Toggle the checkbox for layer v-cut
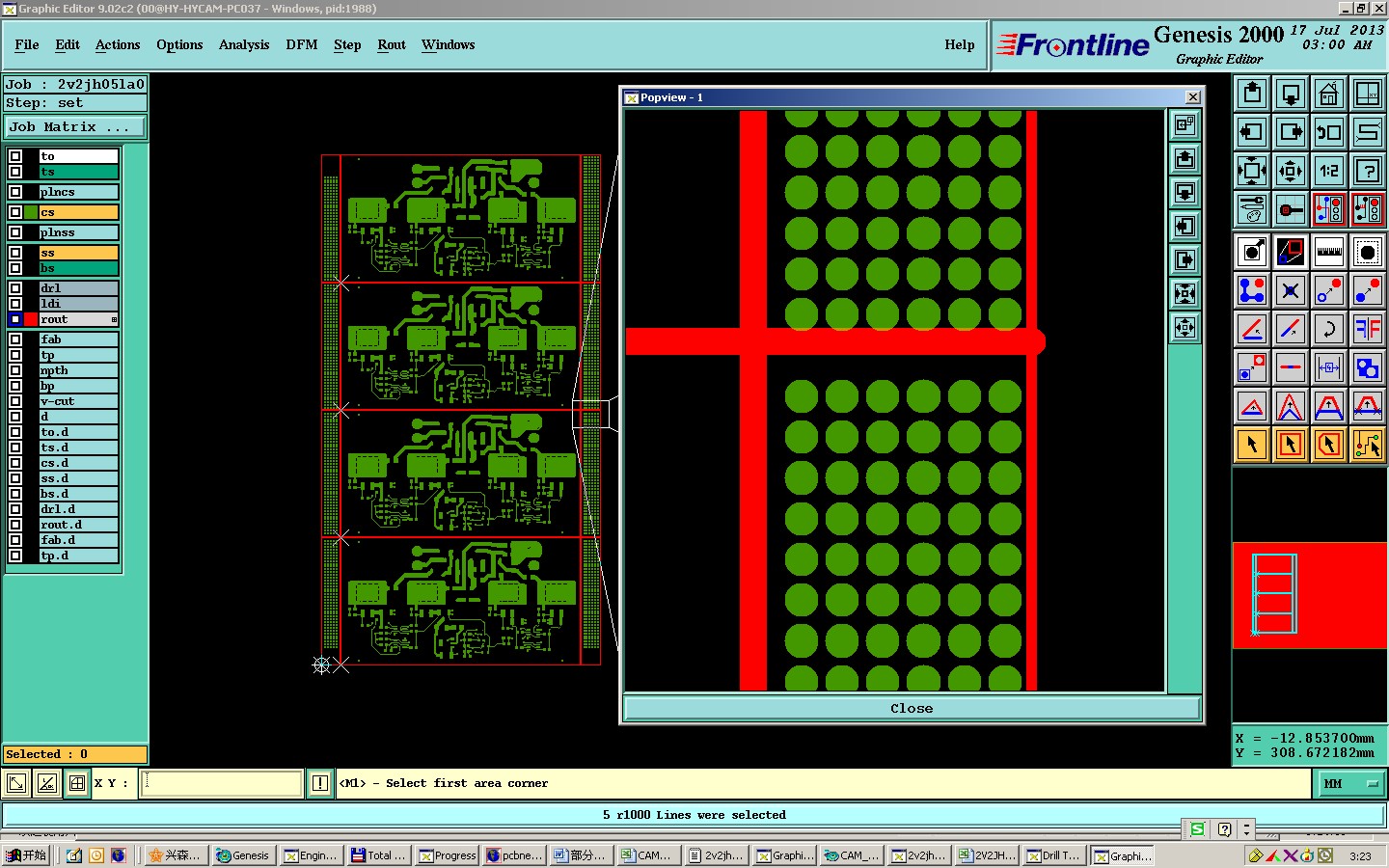Image resolution: width=1389 pixels, height=868 pixels. pyautogui.click(x=15, y=401)
